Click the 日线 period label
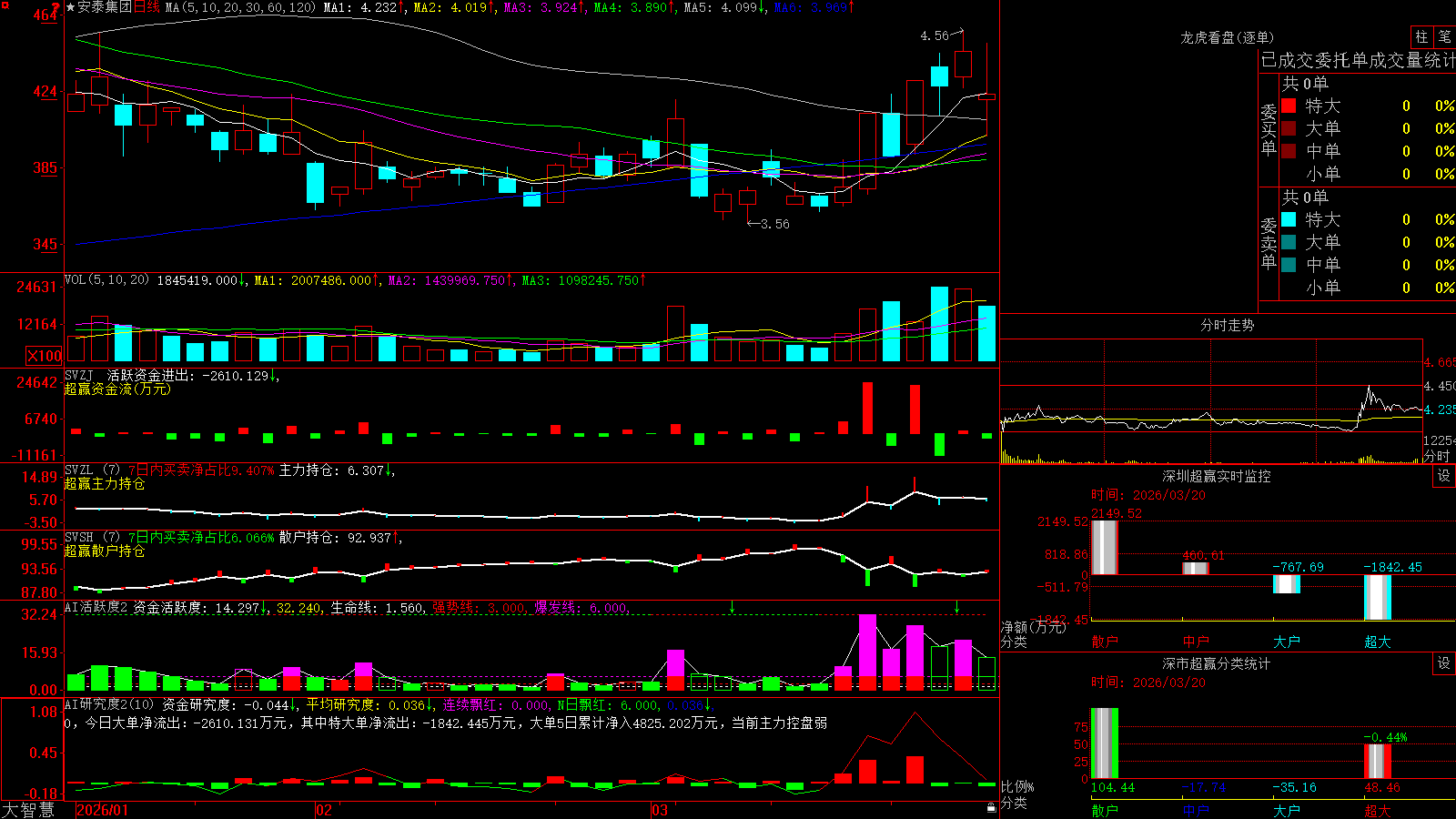The width and height of the screenshot is (1456, 819). coord(147,7)
